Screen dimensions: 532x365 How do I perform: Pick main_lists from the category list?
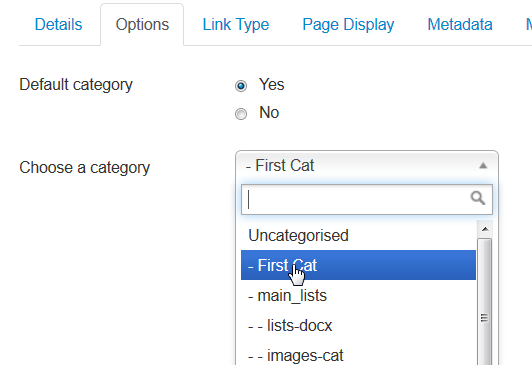pos(358,295)
